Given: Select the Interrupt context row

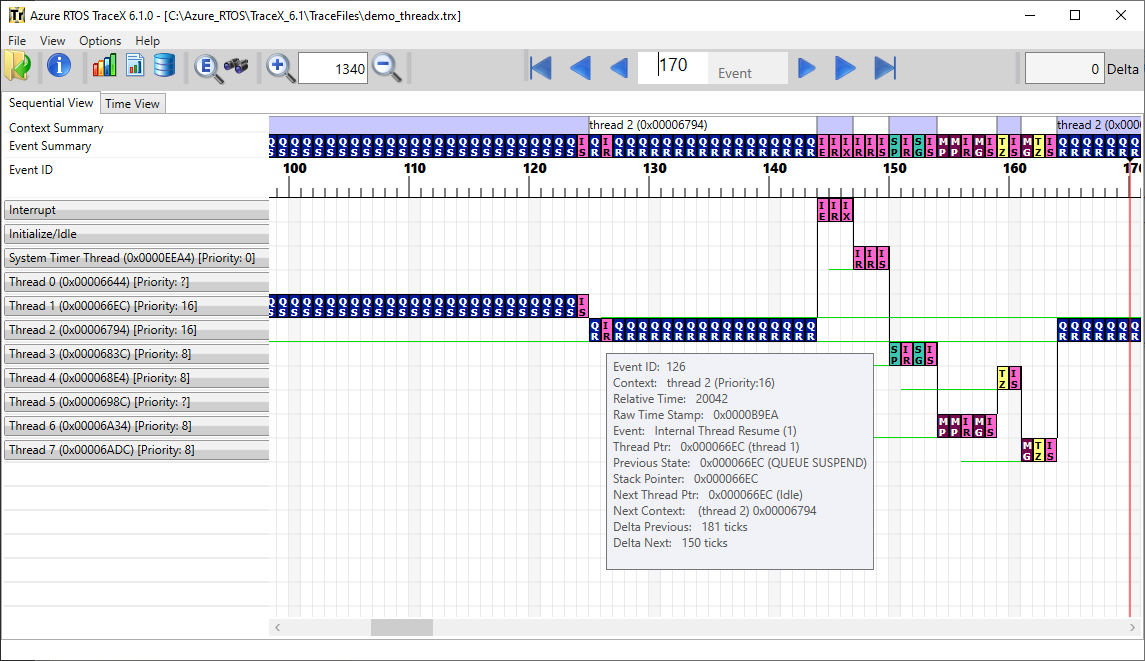Looking at the screenshot, I should tap(137, 210).
